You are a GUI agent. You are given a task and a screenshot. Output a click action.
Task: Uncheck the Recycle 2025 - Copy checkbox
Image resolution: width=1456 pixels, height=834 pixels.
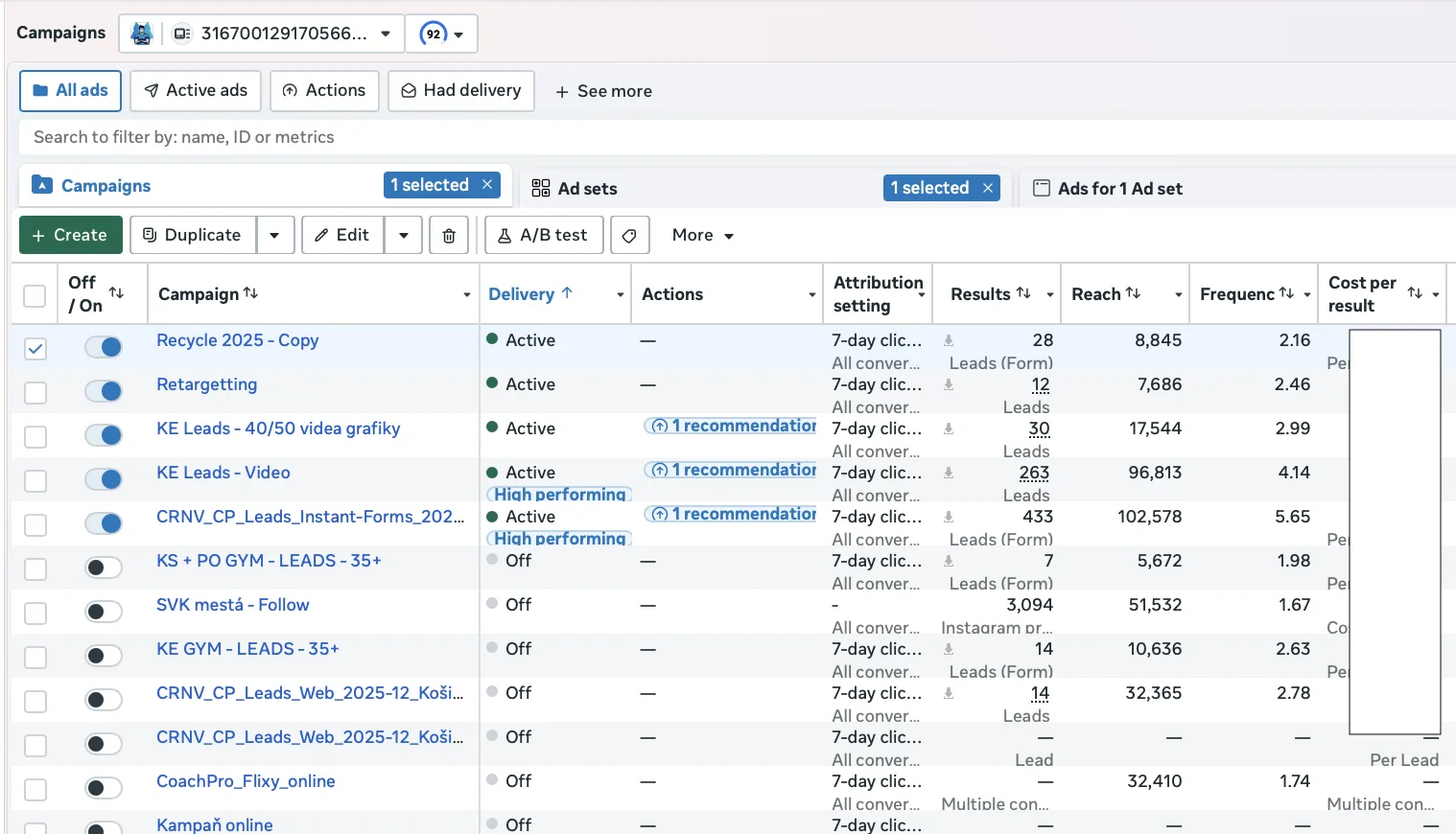pyautogui.click(x=35, y=349)
